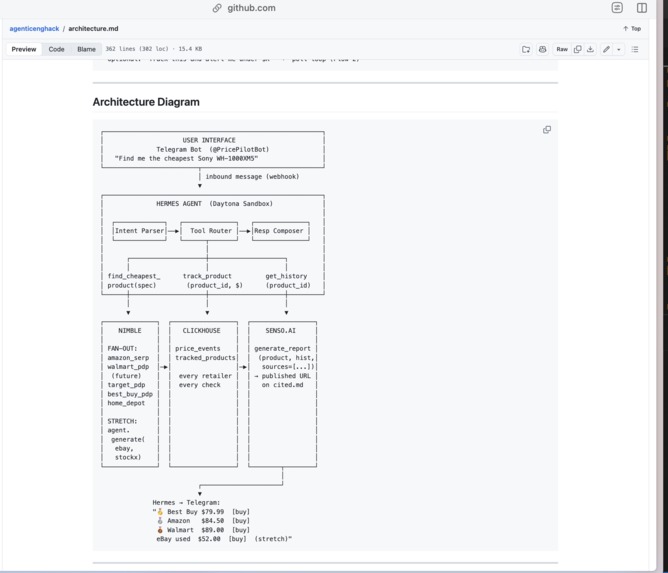
Task: Click the get_history function label
Action: point(286,276)
